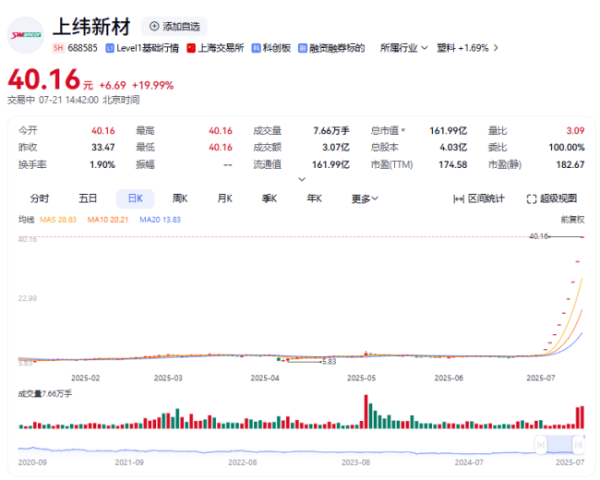Switch to 月K chart tab
This screenshot has width=600, height=480.
tap(225, 198)
